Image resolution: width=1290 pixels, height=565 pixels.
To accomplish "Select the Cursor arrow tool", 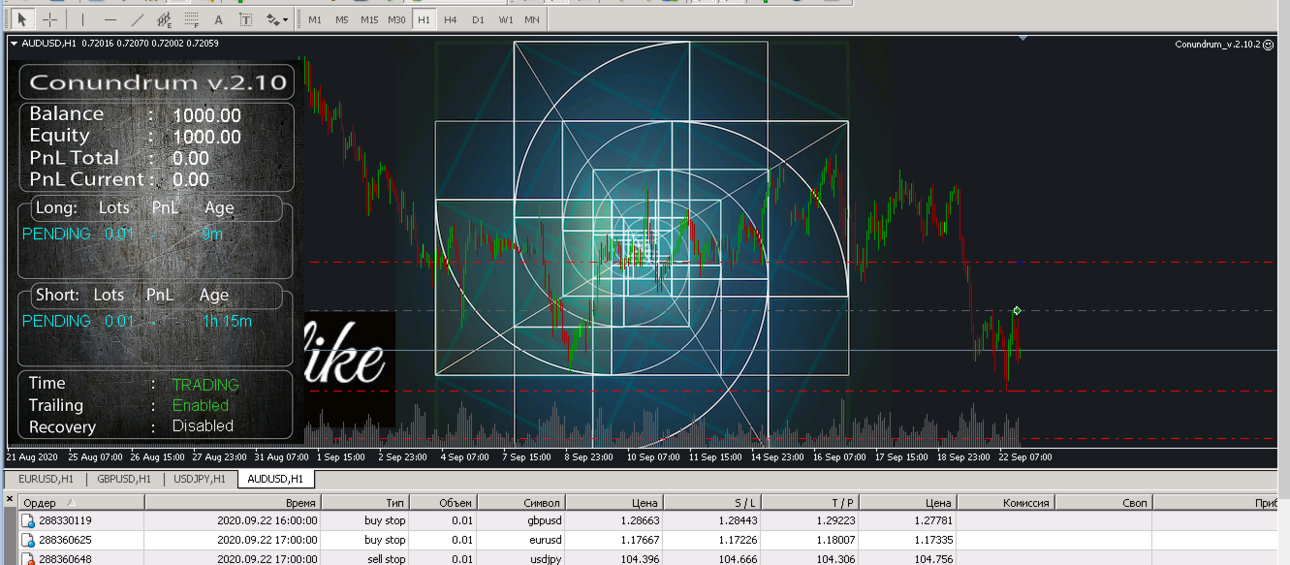I will click(x=21, y=19).
